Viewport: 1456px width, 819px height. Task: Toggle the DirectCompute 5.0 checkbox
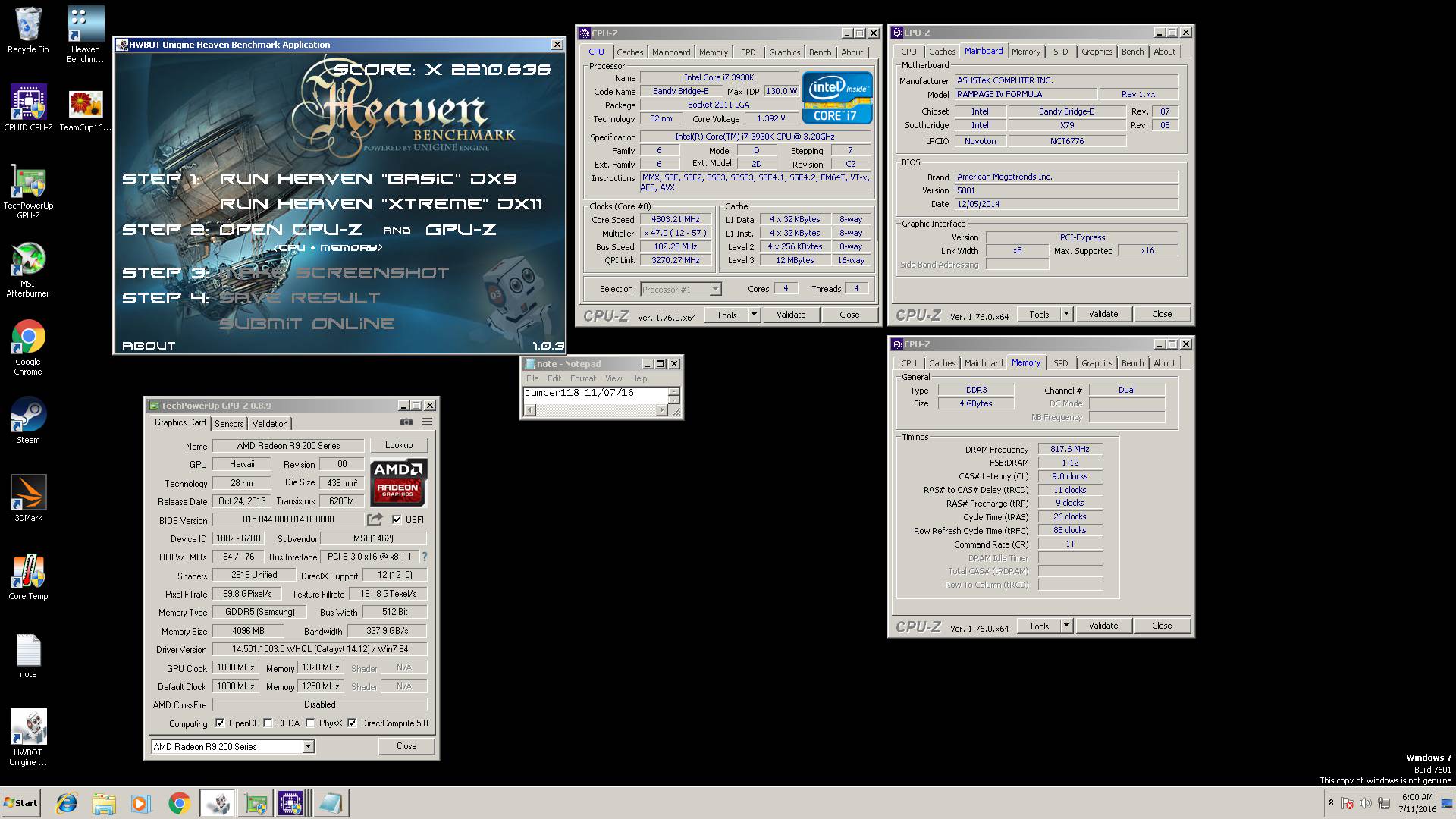coord(352,723)
